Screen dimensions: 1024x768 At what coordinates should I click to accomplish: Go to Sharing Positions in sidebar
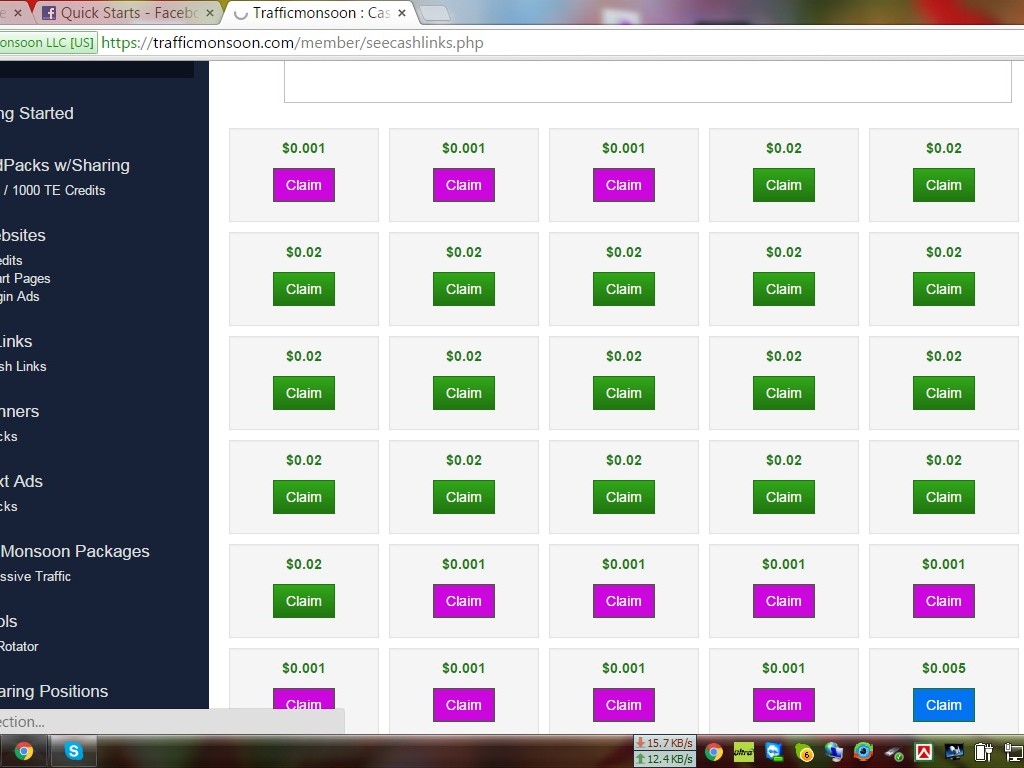(x=53, y=691)
